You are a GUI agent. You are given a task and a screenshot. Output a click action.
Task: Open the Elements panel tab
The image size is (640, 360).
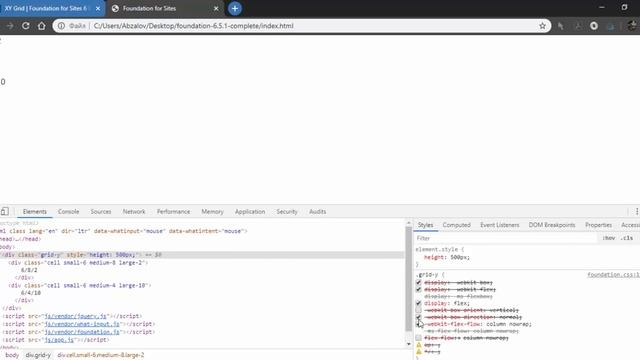35,211
